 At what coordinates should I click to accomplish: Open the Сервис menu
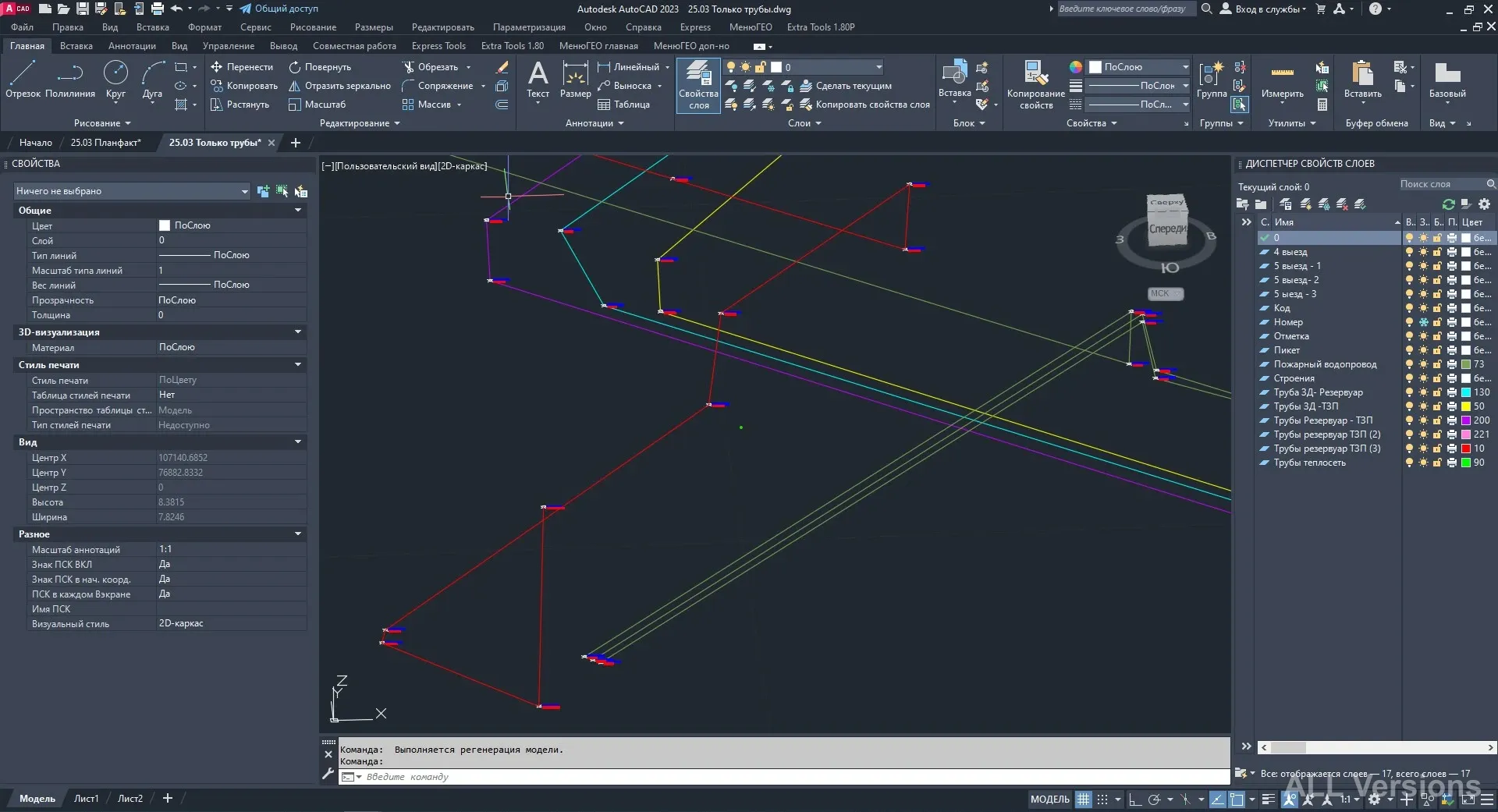[256, 27]
